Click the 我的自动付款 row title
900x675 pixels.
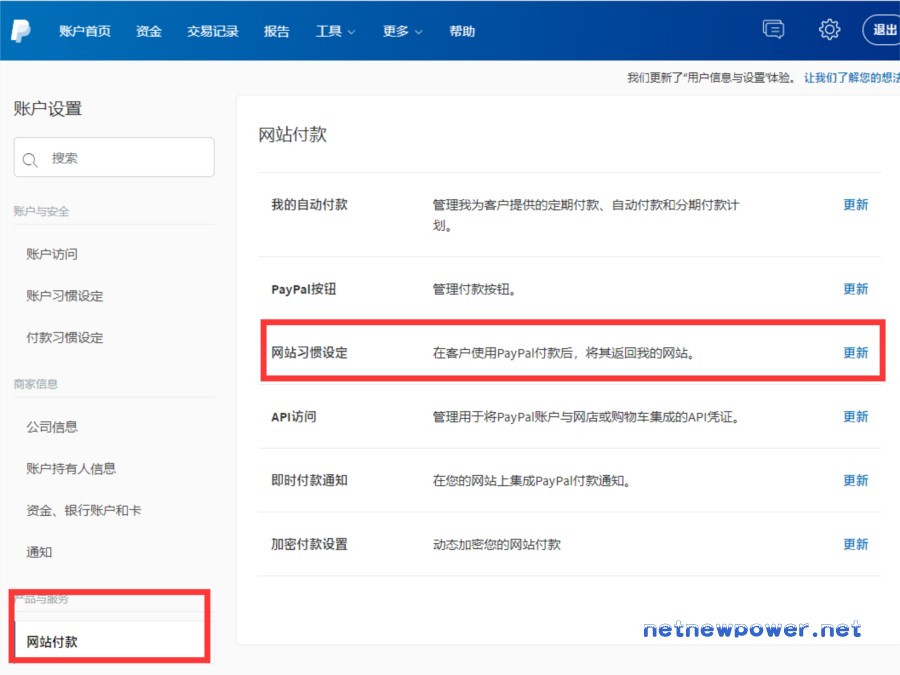click(309, 204)
